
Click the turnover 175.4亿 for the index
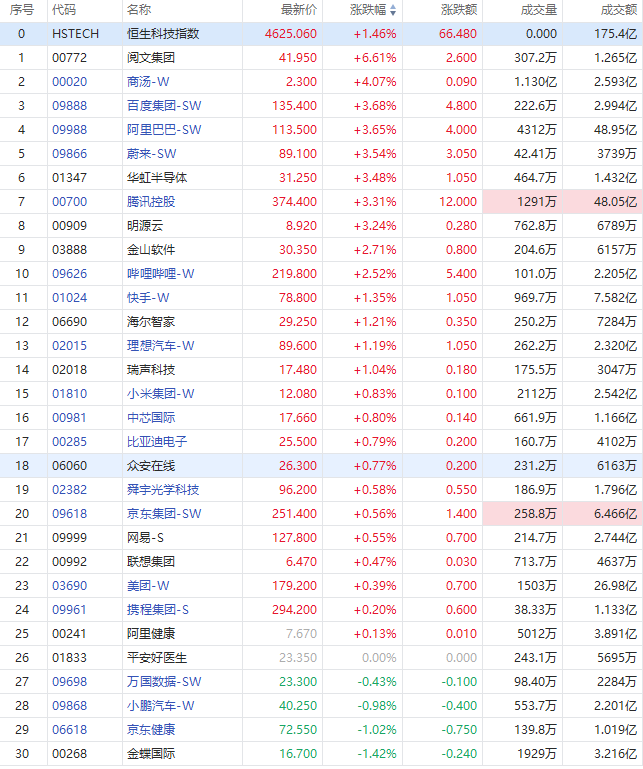pos(616,34)
